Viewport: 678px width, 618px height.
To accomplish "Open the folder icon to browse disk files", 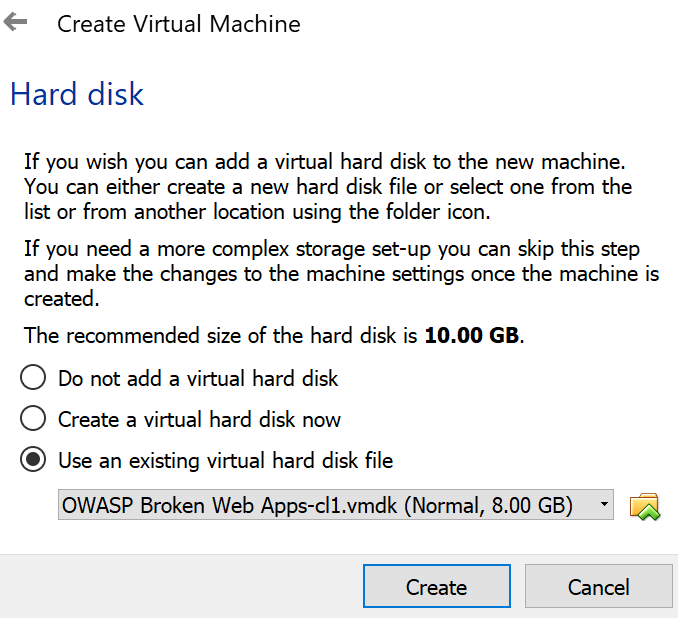I will click(645, 506).
